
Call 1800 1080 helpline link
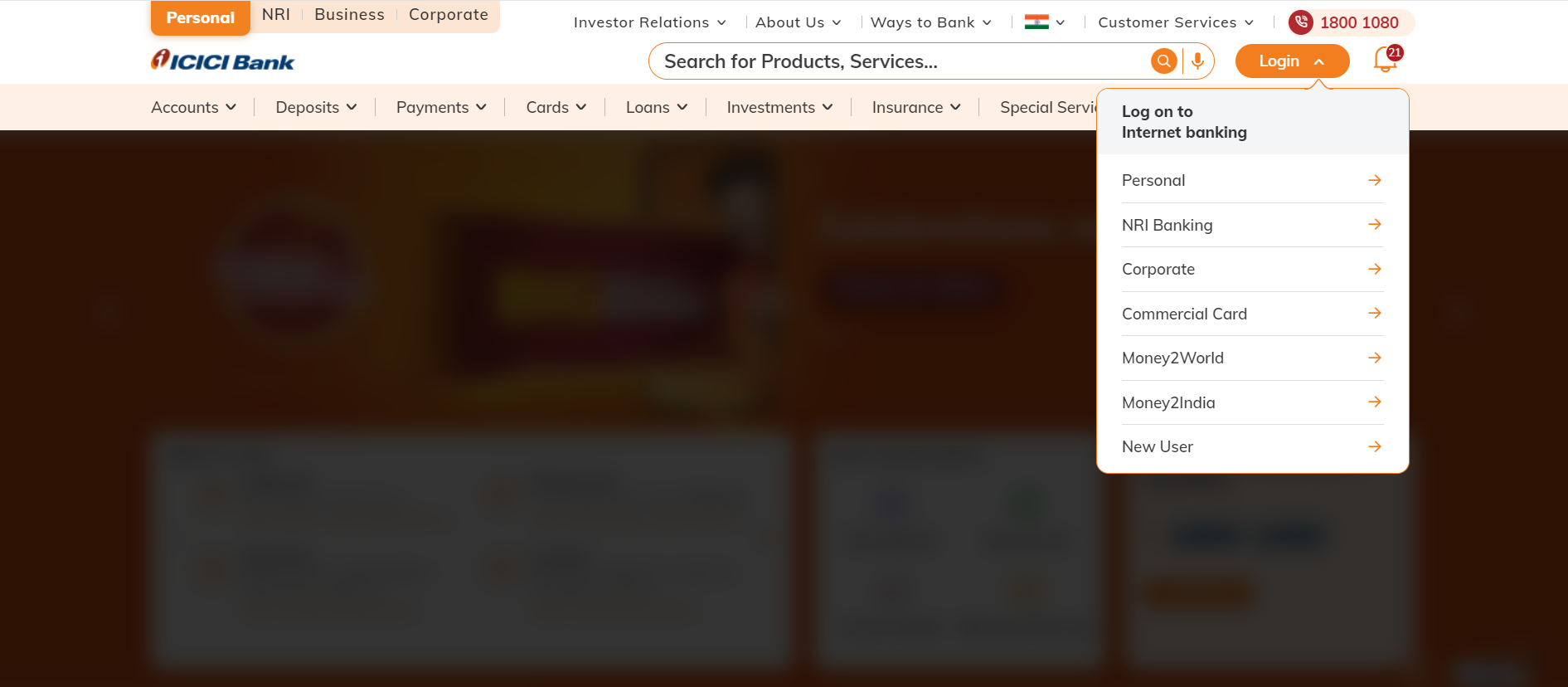tap(1359, 22)
